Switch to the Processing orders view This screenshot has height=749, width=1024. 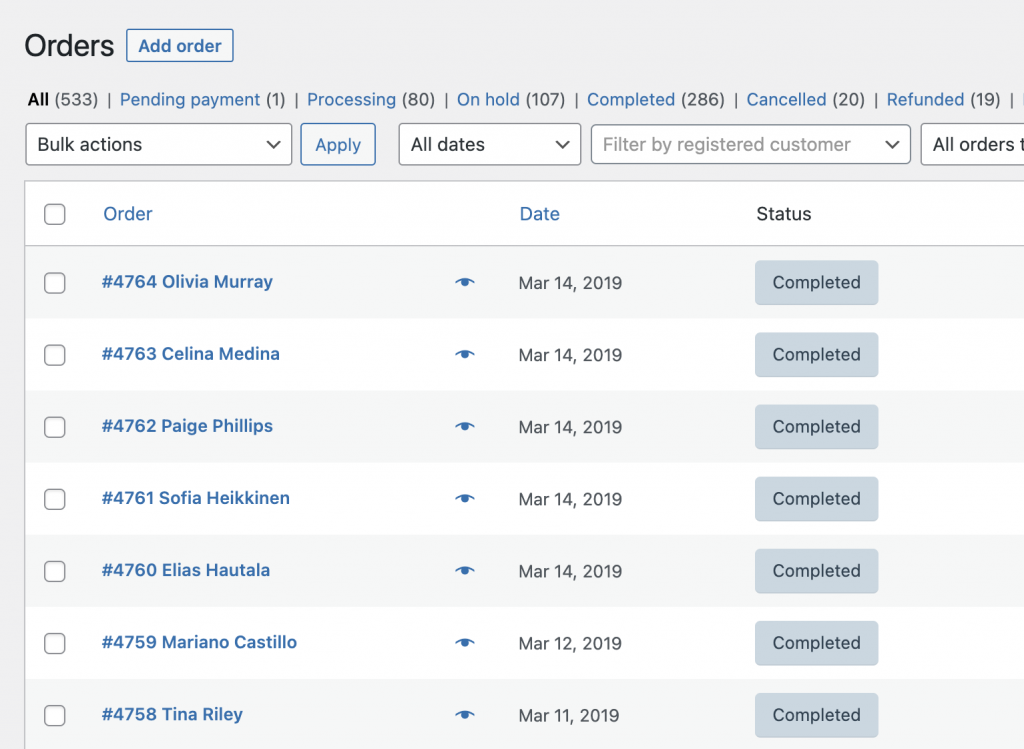(351, 99)
